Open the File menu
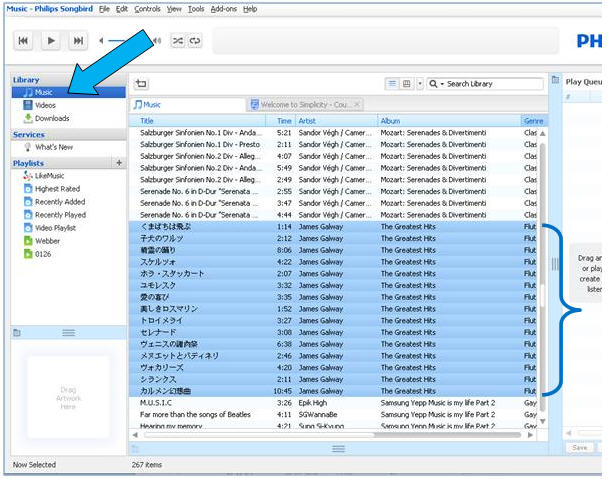The height and width of the screenshot is (479, 608). (x=104, y=9)
